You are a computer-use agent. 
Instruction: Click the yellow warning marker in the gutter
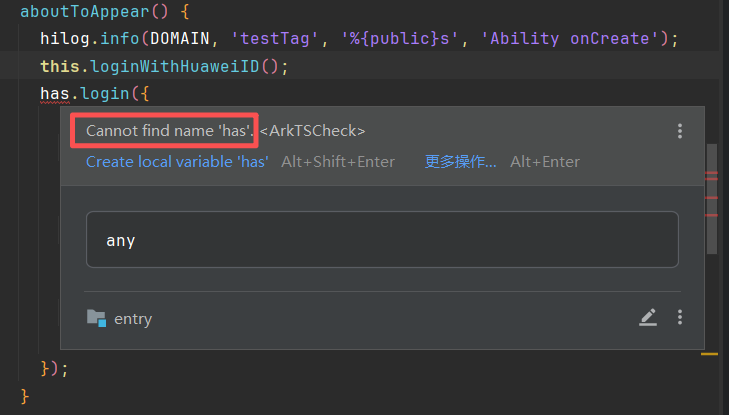pos(709,354)
